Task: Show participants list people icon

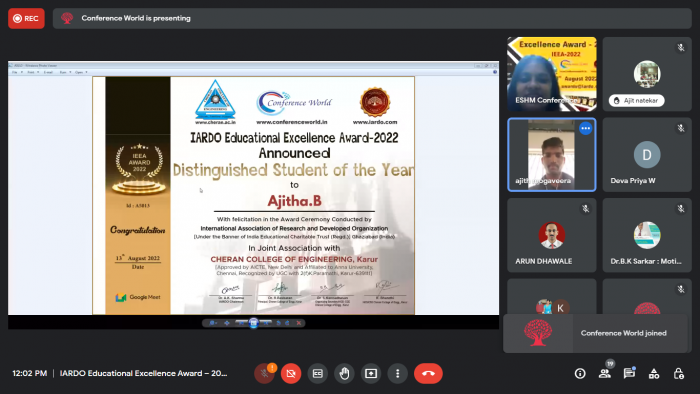Action: tap(604, 373)
